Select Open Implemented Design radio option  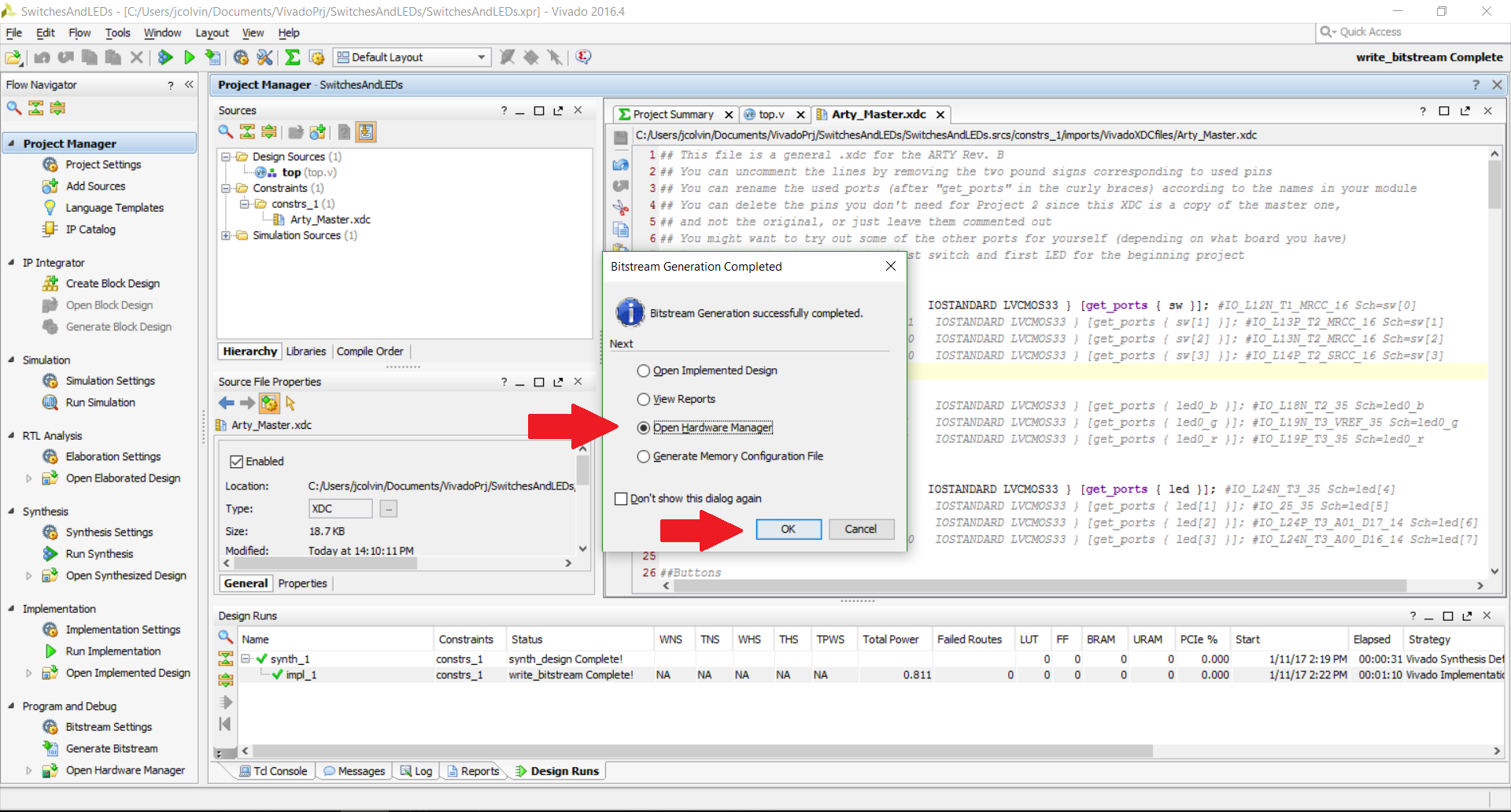coord(644,371)
